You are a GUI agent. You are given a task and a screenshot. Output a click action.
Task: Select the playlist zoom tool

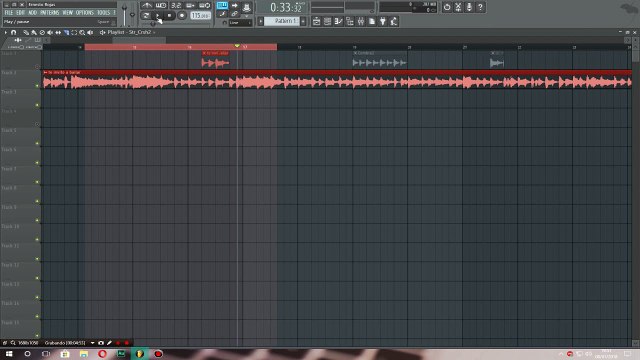(82, 32)
